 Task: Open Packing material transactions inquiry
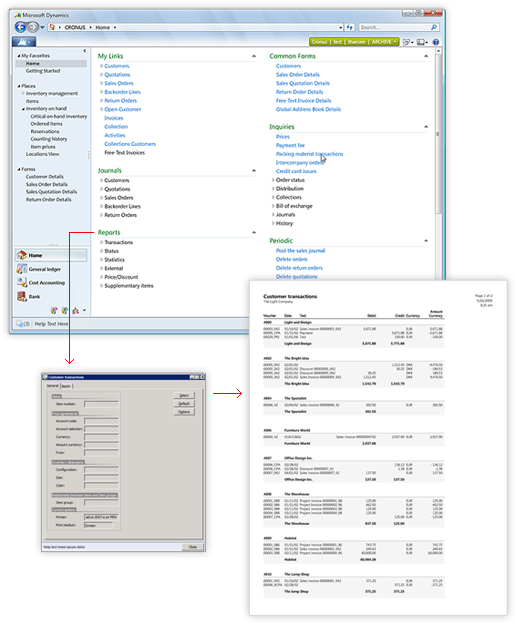309,154
